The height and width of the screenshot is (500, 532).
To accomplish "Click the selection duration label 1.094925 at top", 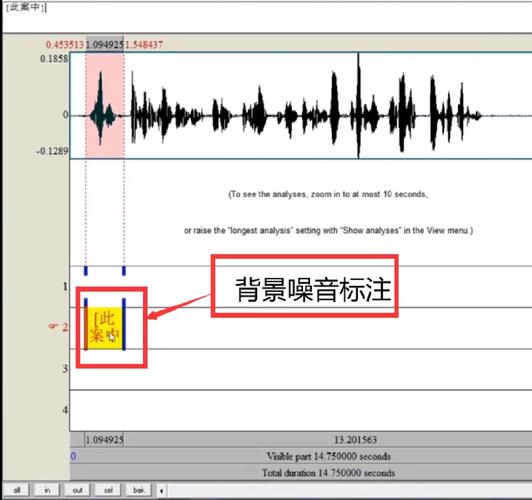I will pyautogui.click(x=104, y=45).
